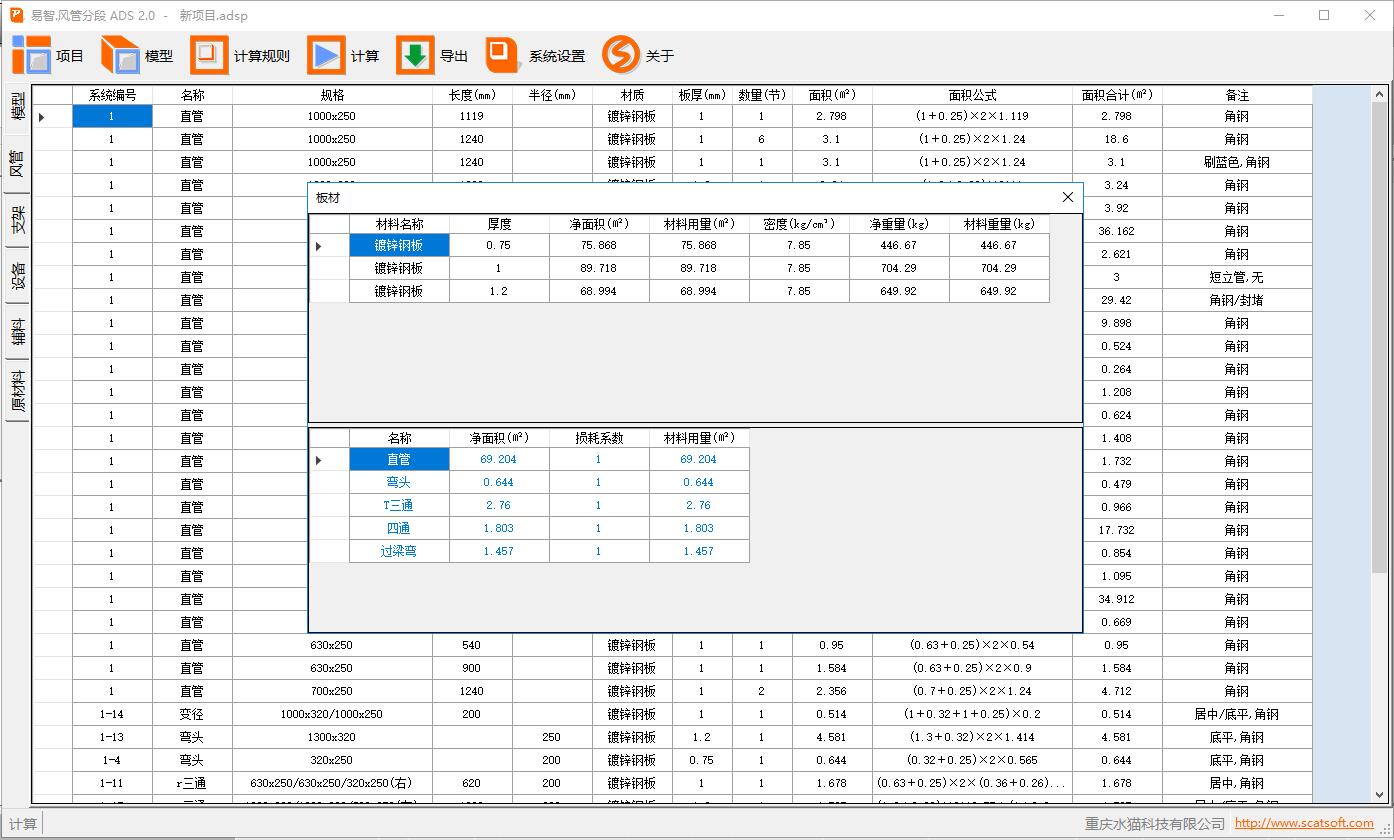
Task: Click the 材料重量(kg) column header
Action: coord(999,224)
